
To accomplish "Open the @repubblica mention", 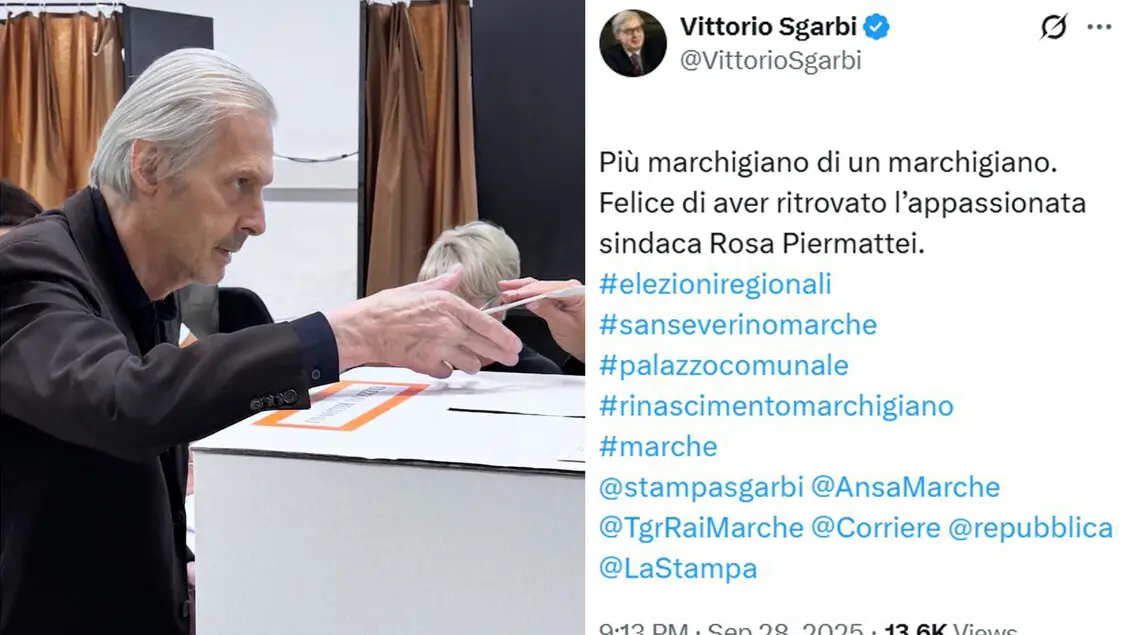I will coord(1030,528).
